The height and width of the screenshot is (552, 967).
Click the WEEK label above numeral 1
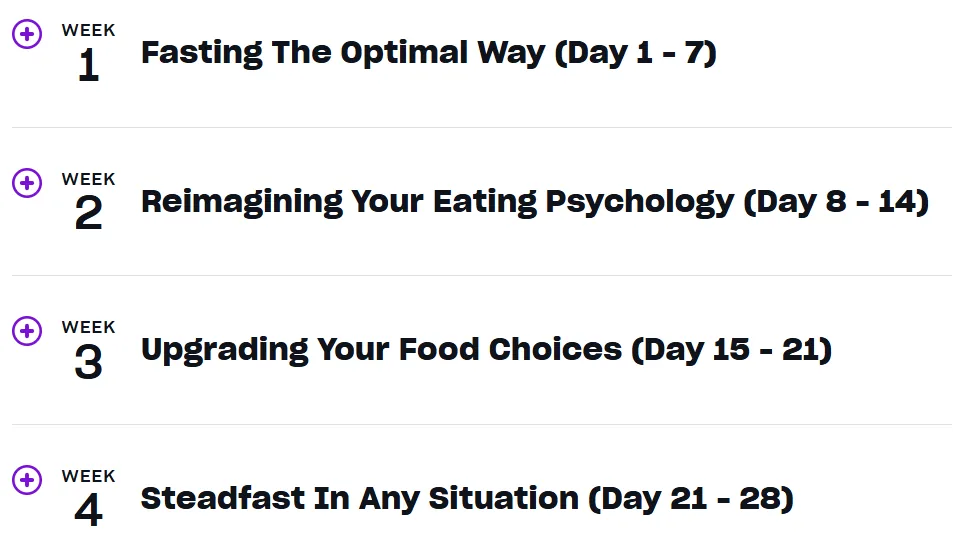[89, 30]
